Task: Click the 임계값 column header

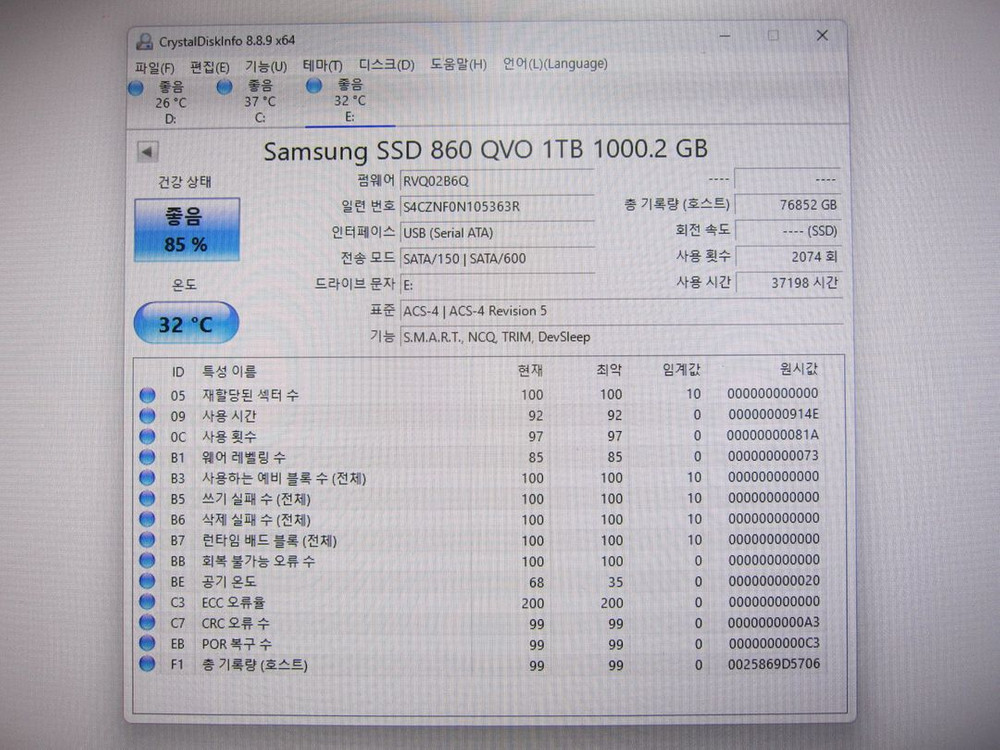Action: pos(681,369)
